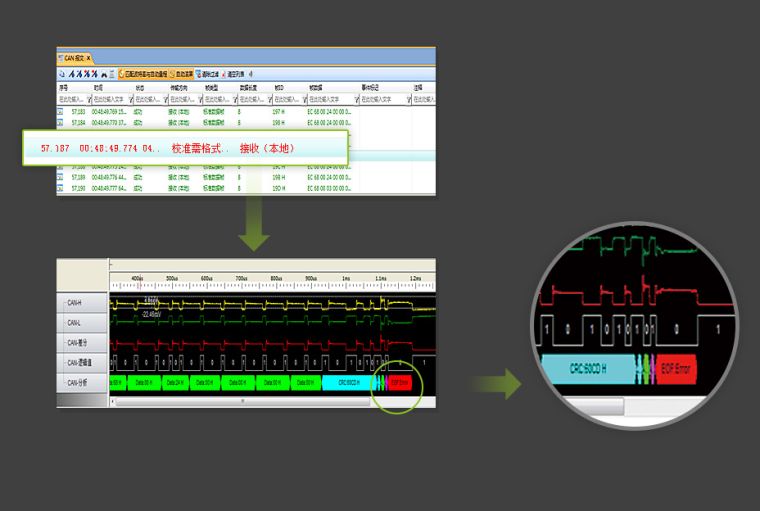This screenshot has height=511, width=760.
Task: Click the frame icon of row 57,190
Action: (60, 187)
